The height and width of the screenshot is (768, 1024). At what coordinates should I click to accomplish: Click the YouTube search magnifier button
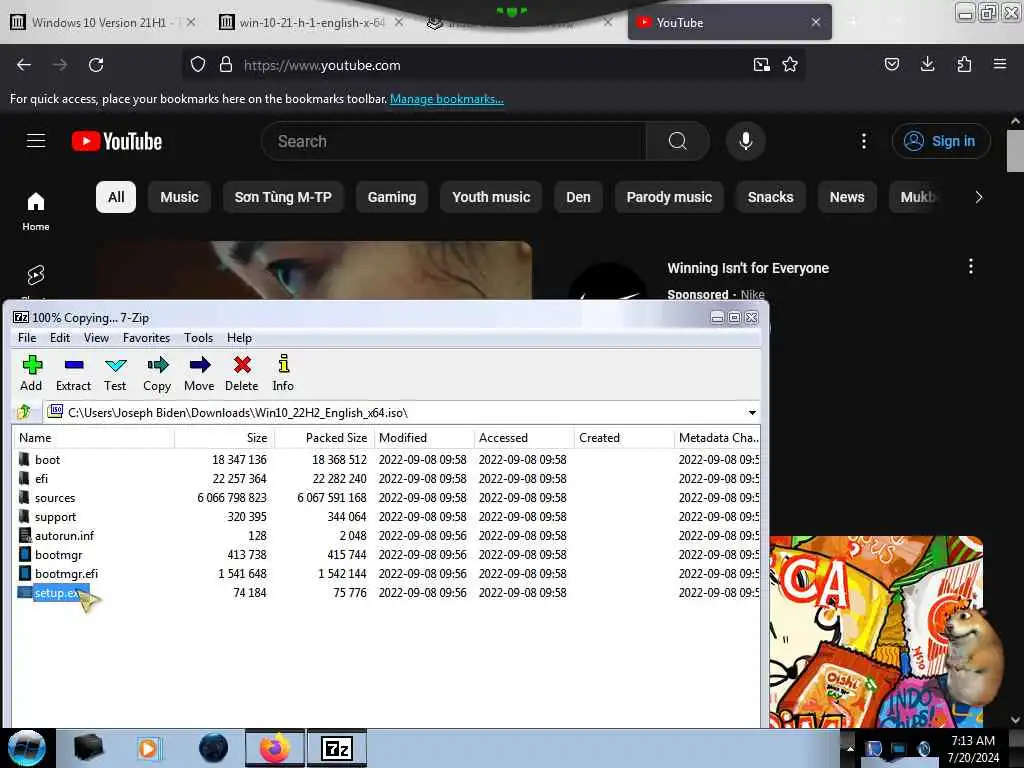point(678,141)
